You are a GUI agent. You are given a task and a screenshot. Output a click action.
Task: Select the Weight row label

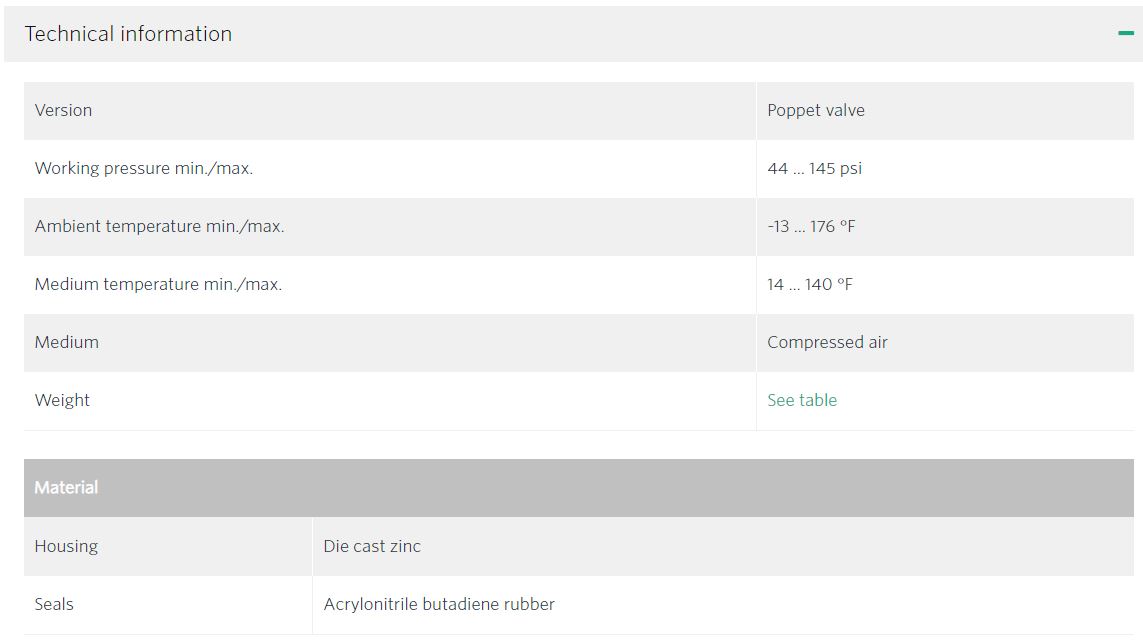(62, 400)
